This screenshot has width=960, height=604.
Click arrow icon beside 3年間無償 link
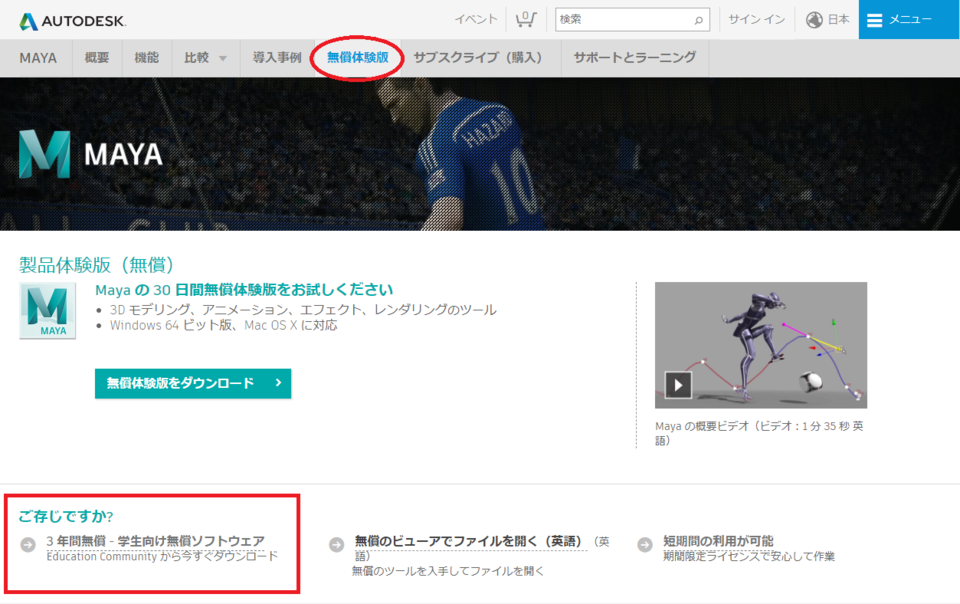coord(28,544)
